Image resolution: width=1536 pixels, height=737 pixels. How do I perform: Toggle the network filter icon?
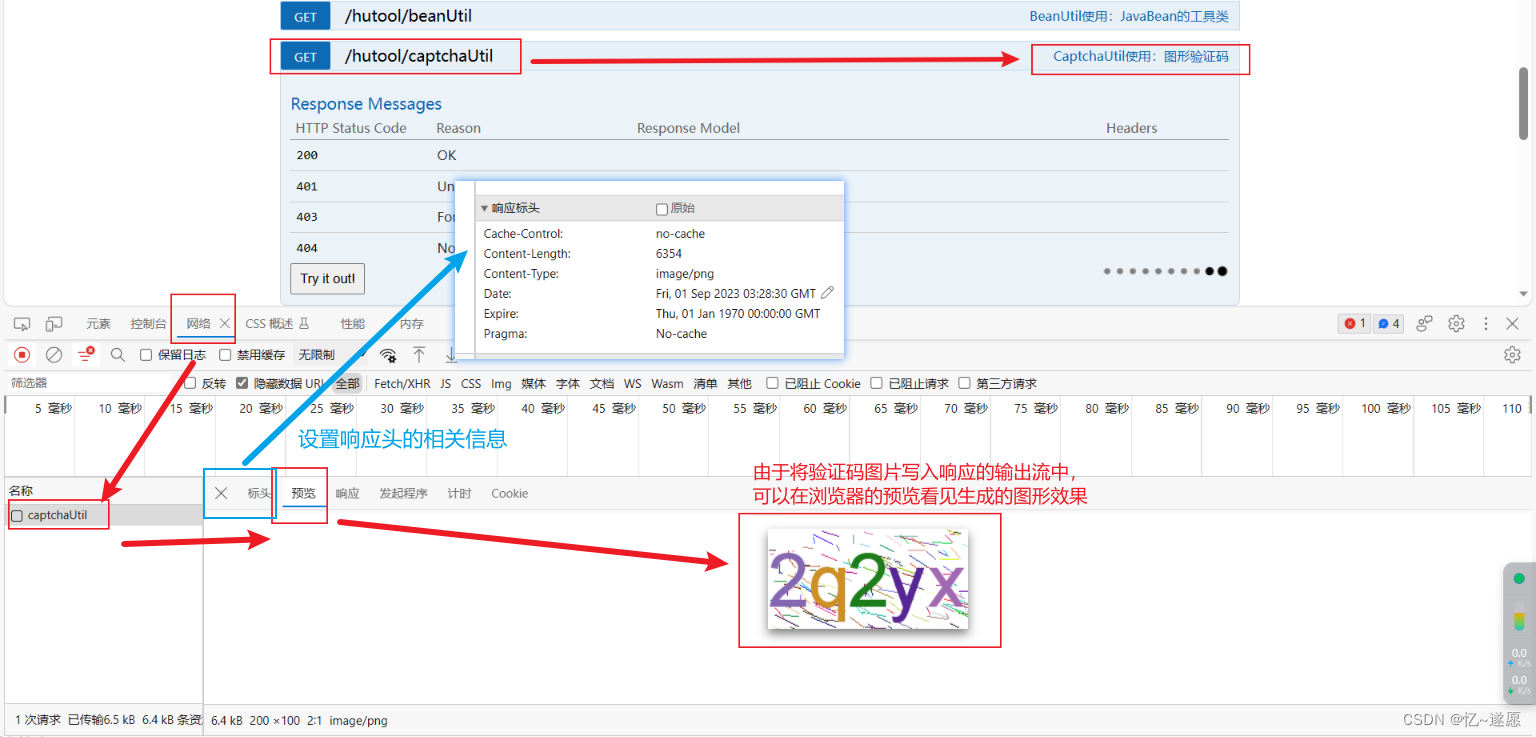87,354
